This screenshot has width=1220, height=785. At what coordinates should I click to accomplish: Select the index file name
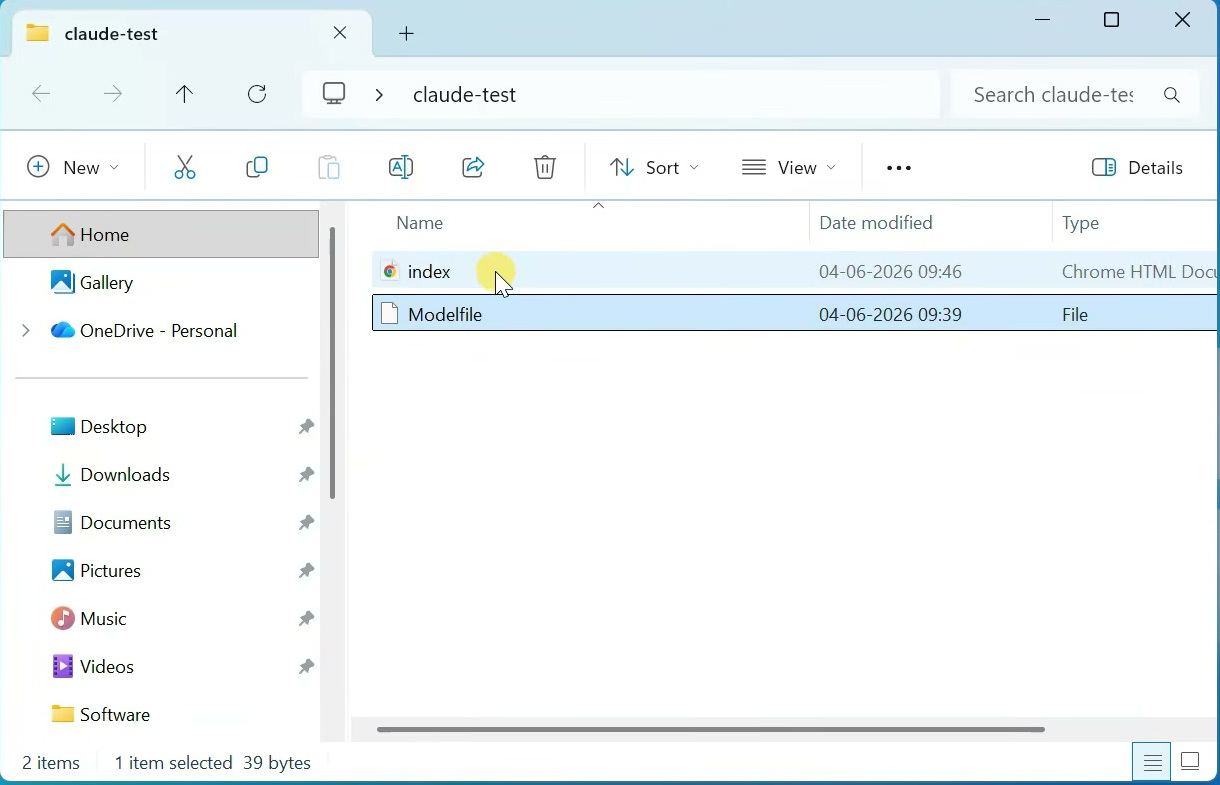coord(430,272)
